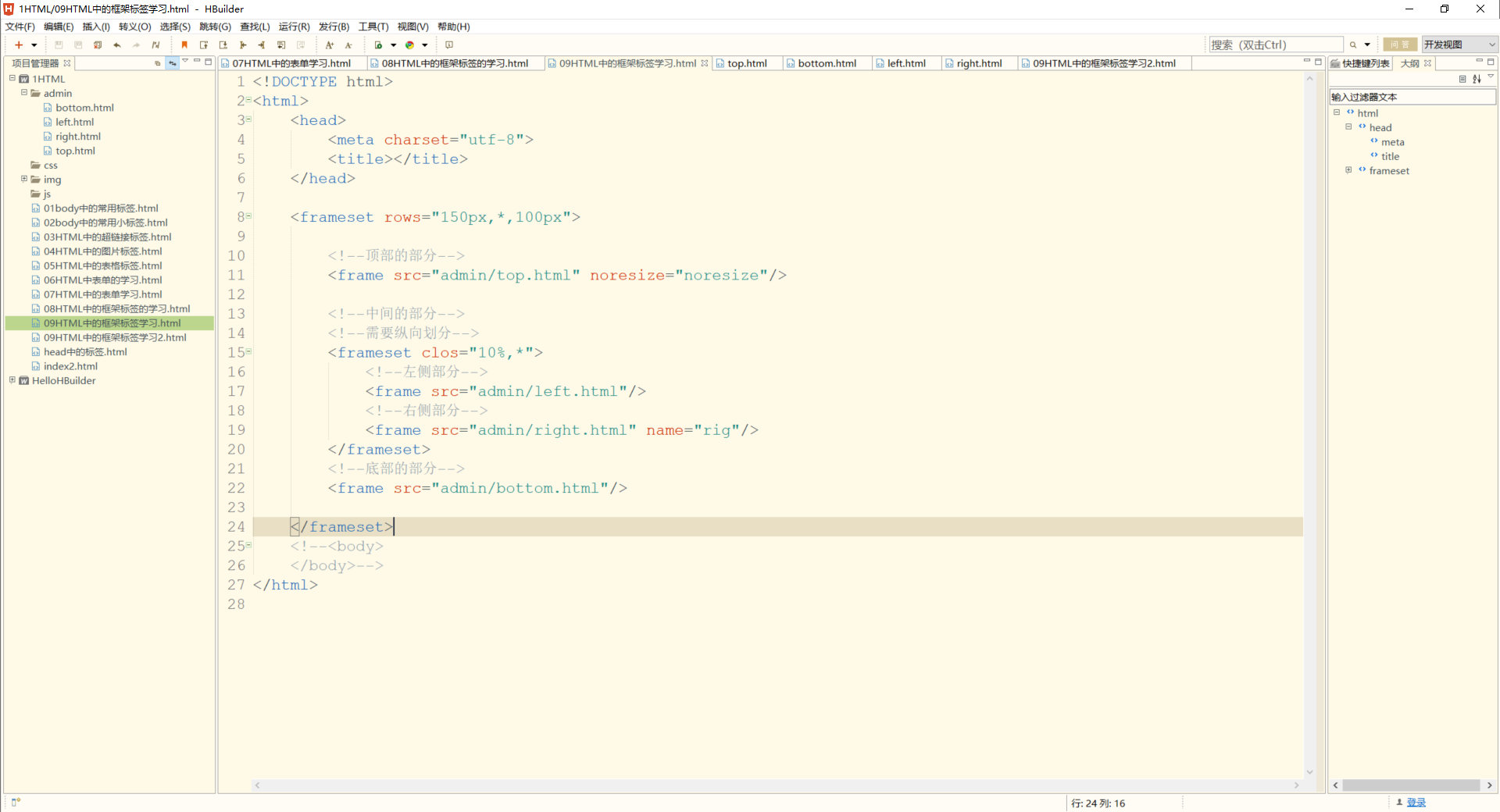The width and height of the screenshot is (1500, 812).
Task: Fold the head tag at line 3
Action: point(249,119)
